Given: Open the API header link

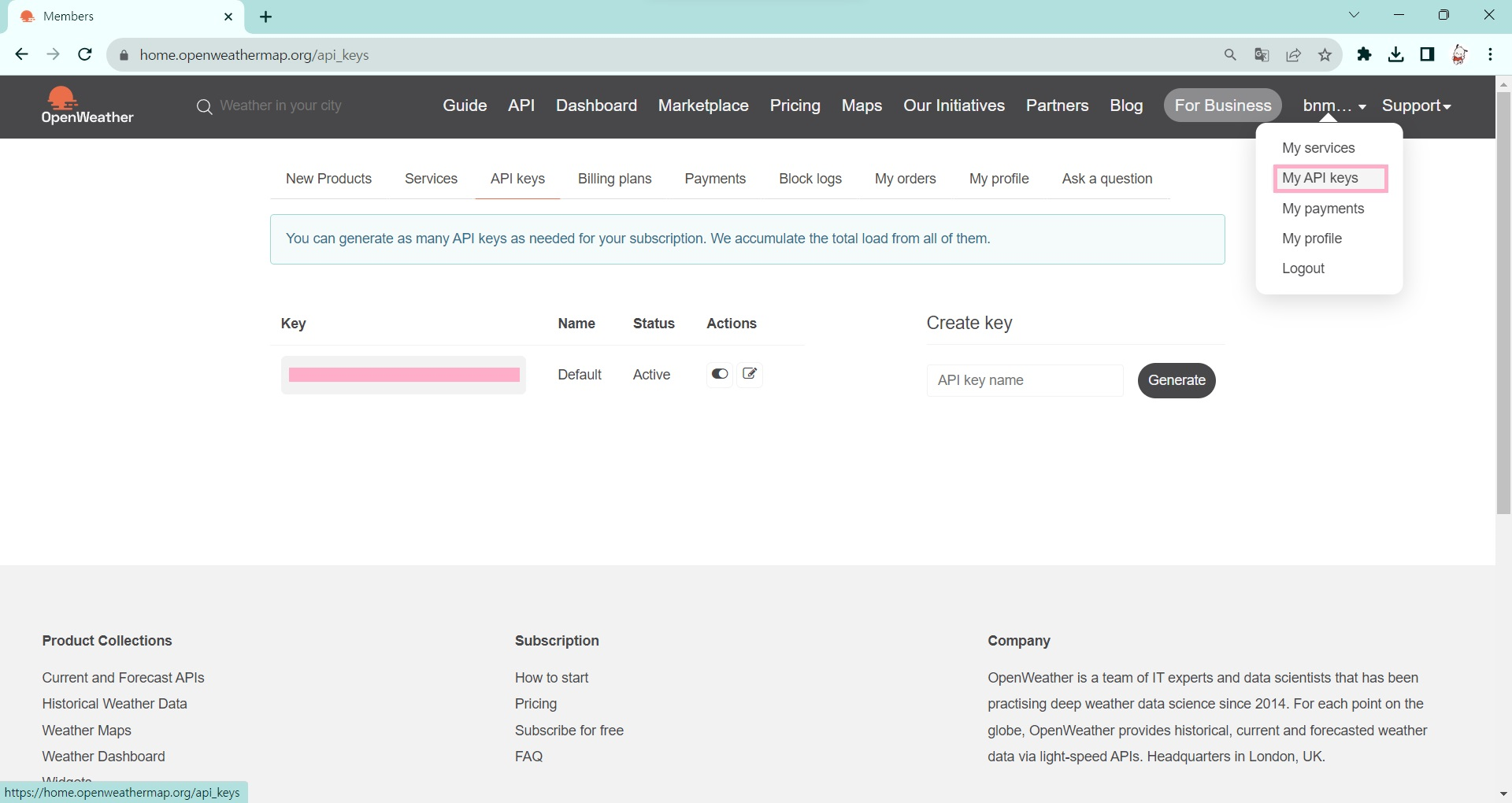Looking at the screenshot, I should [521, 105].
